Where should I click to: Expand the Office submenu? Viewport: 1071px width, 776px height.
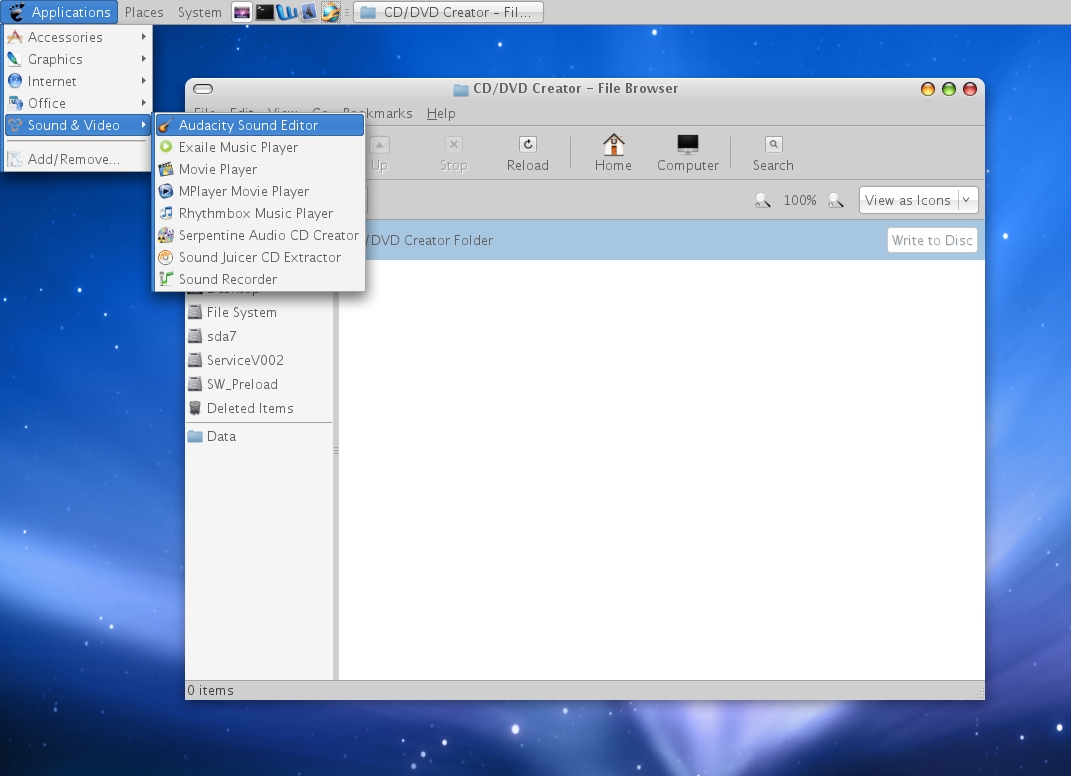(77, 102)
